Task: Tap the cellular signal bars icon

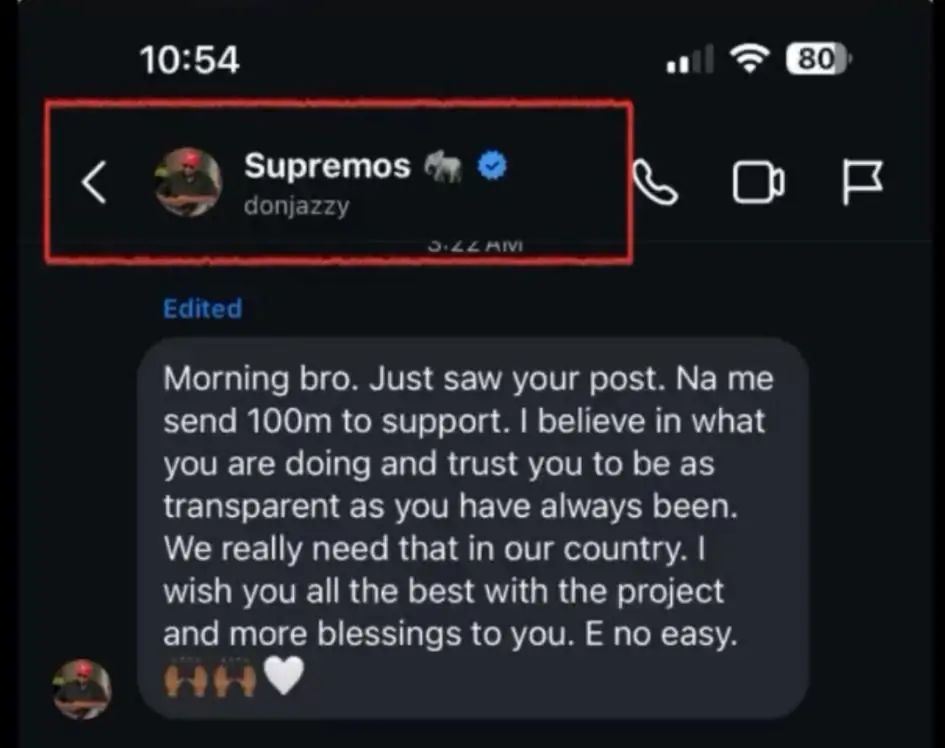Action: [690, 62]
